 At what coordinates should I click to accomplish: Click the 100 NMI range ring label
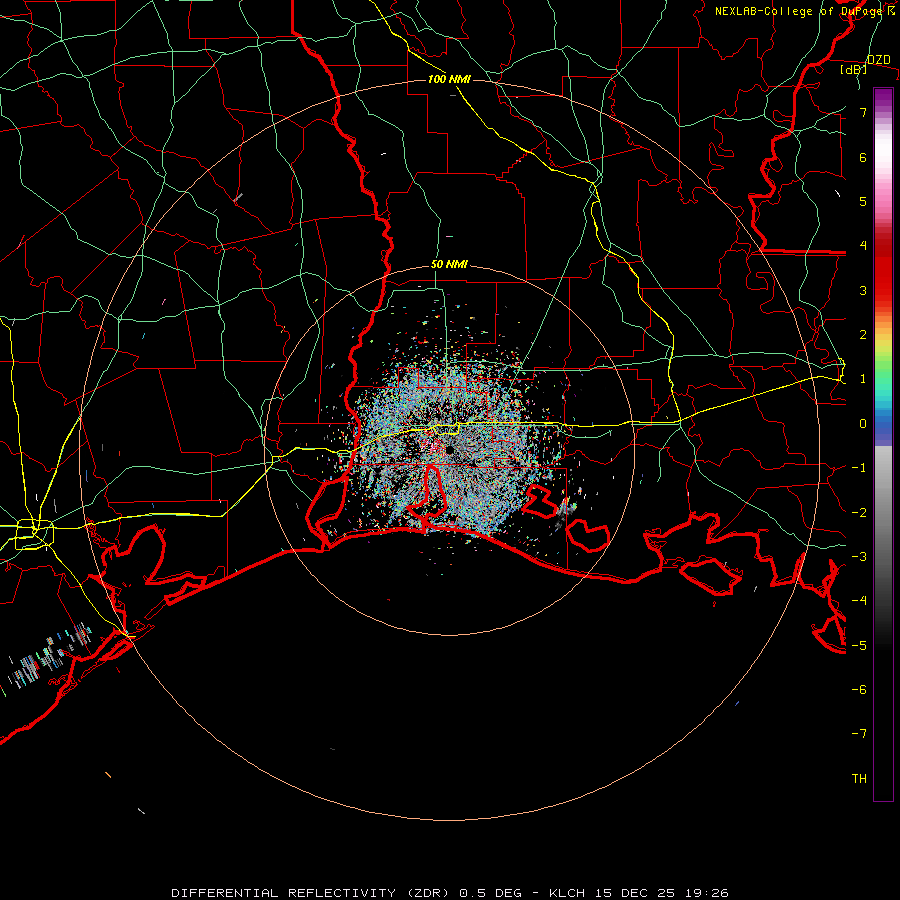tap(449, 79)
